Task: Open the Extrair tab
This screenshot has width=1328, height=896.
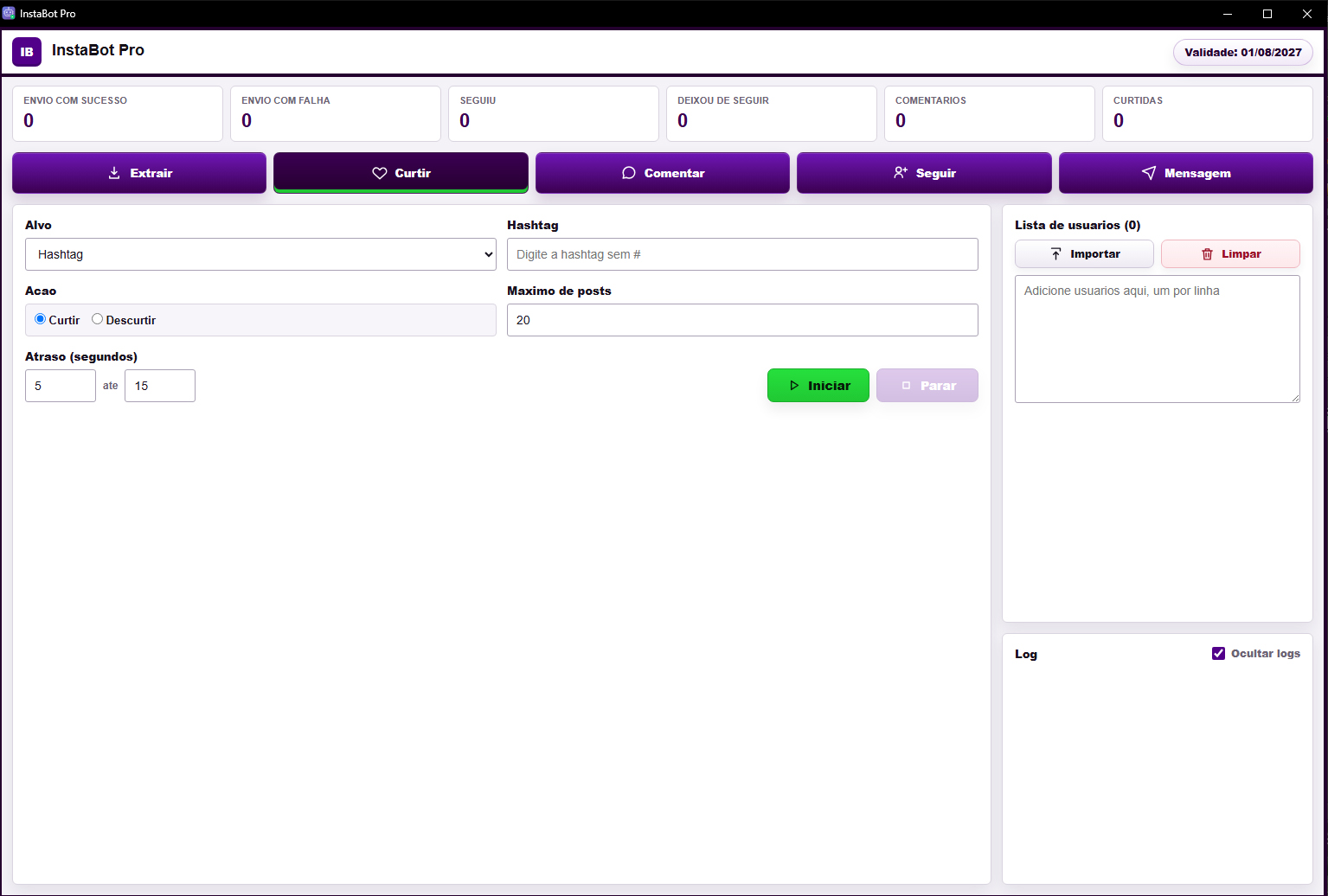Action: click(139, 173)
